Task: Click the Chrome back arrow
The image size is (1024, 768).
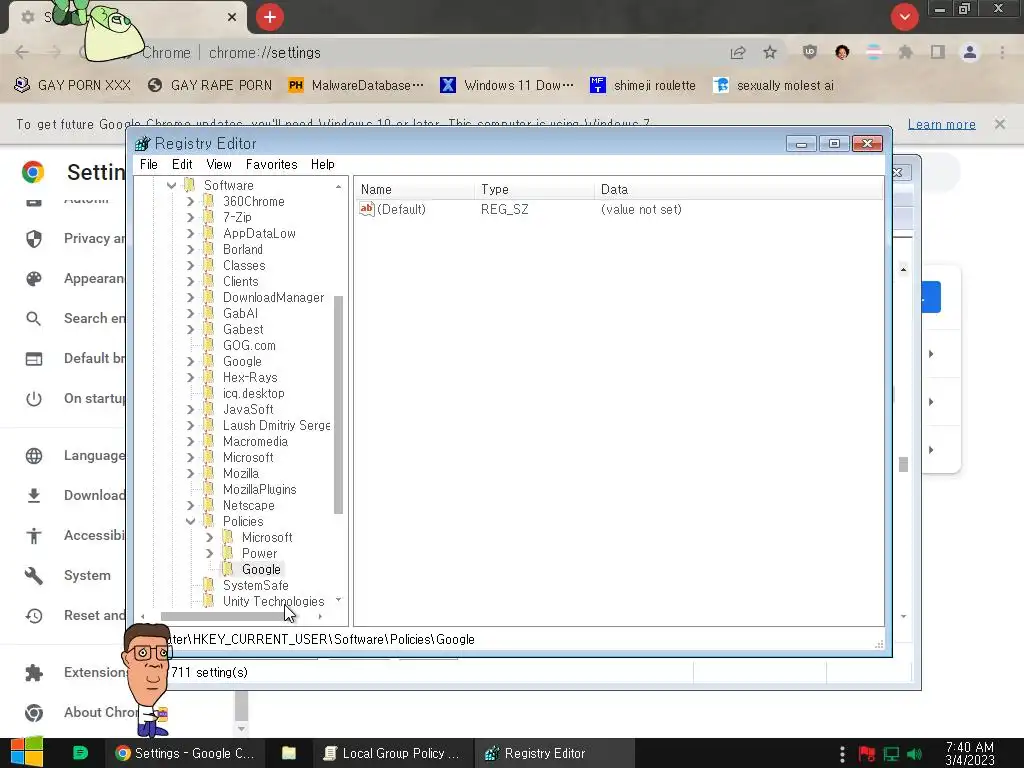Action: point(22,52)
